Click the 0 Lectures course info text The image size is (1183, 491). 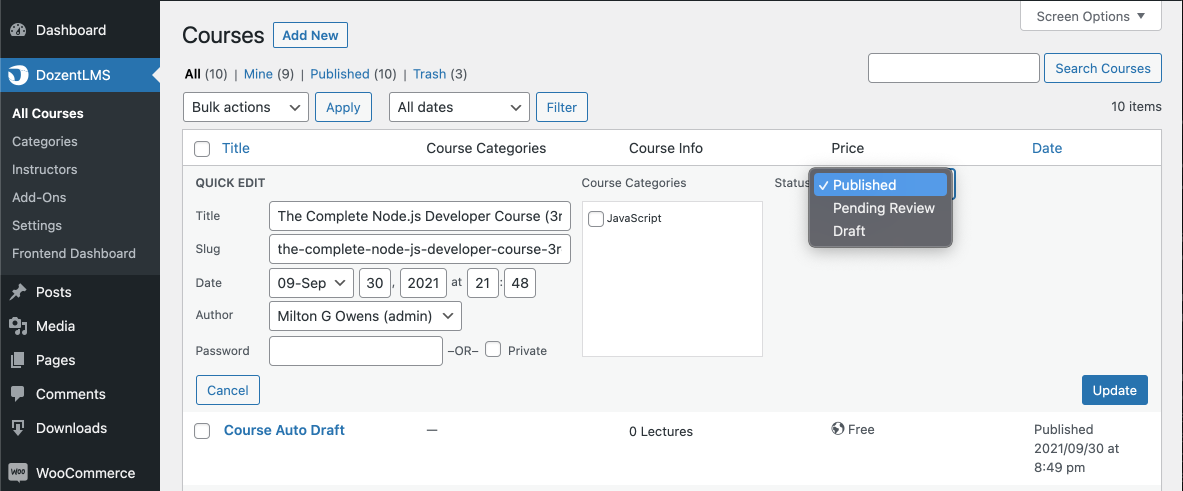click(x=661, y=431)
